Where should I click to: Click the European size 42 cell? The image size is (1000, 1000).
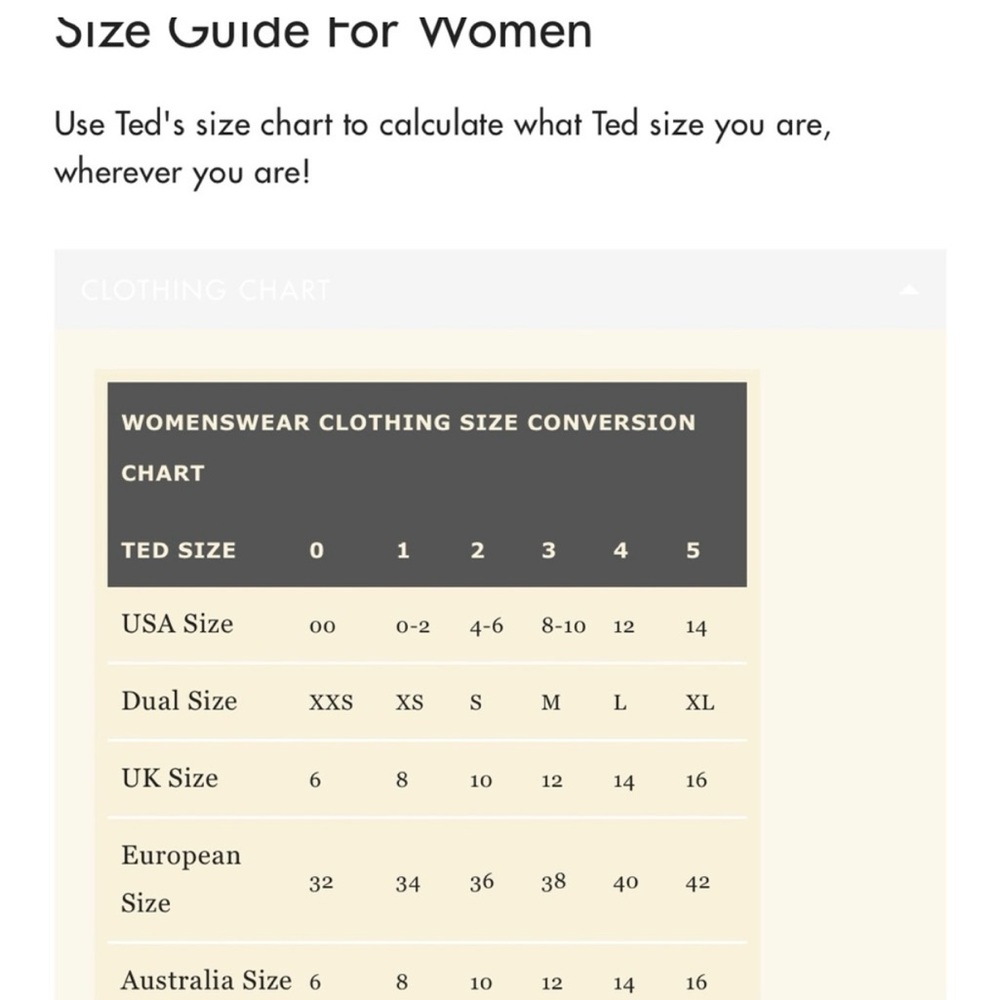coord(697,883)
